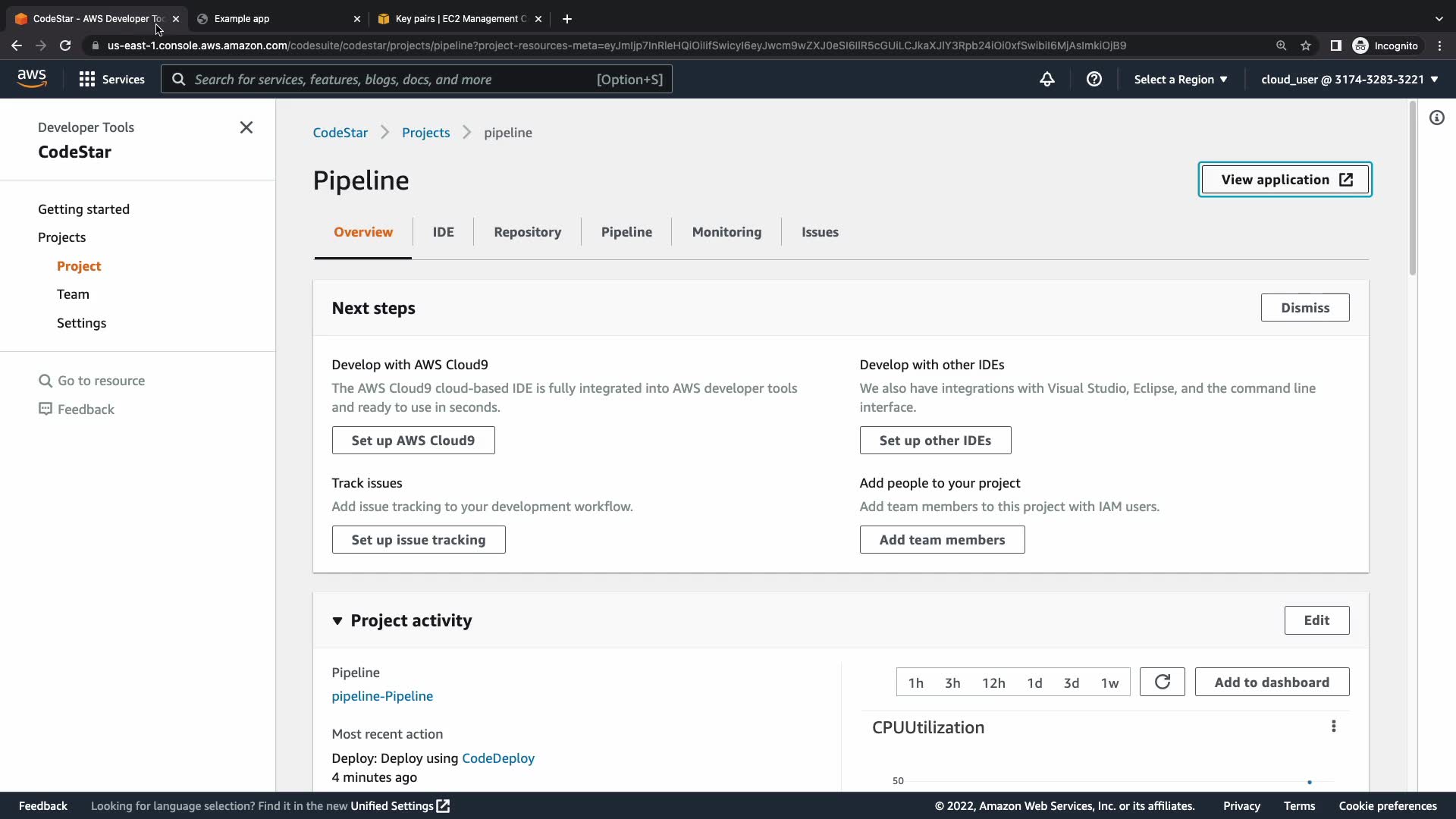Collapse the Project activity section
This screenshot has height=819, width=1456.
pyautogui.click(x=337, y=620)
